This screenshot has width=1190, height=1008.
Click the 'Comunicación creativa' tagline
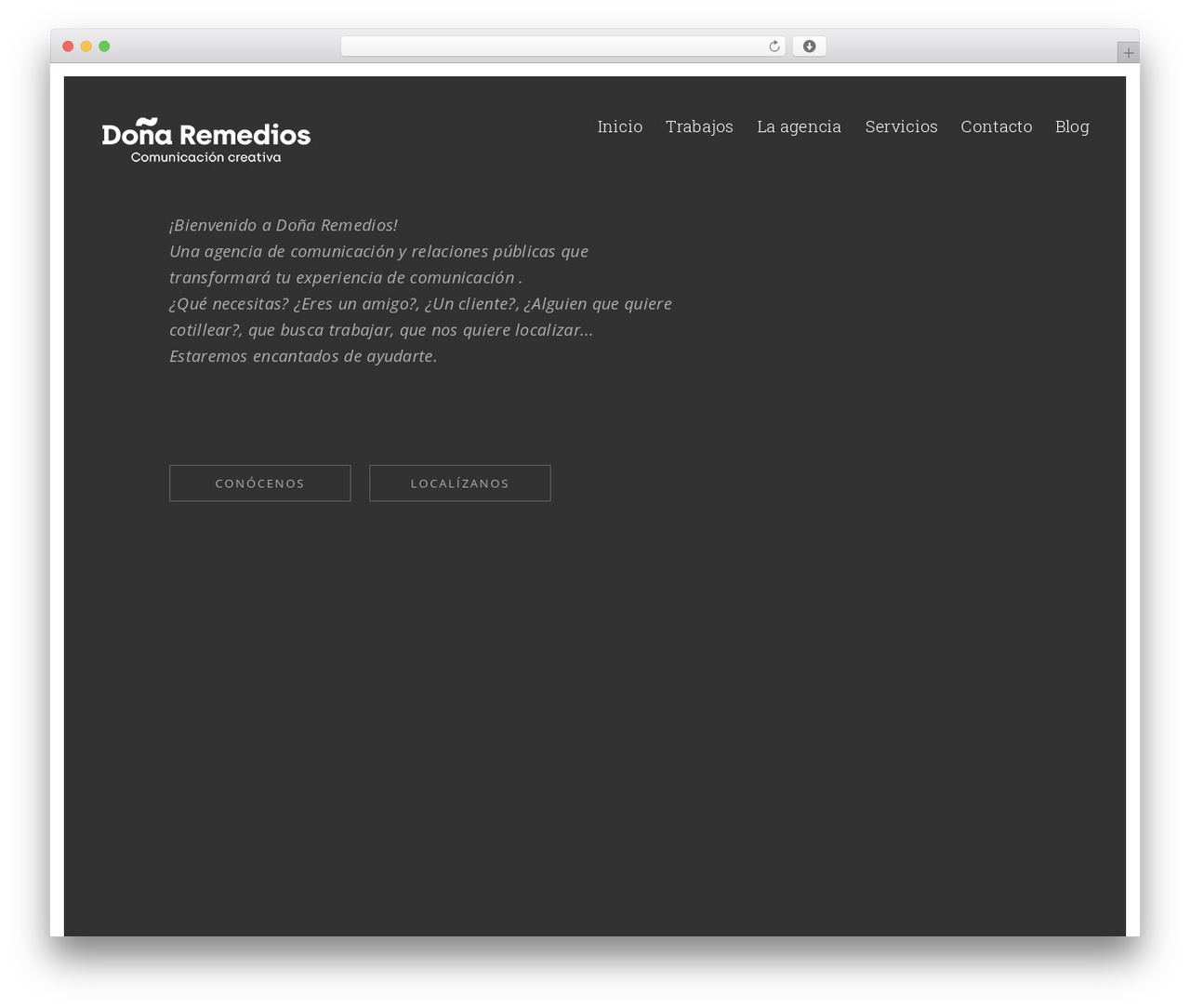click(206, 157)
